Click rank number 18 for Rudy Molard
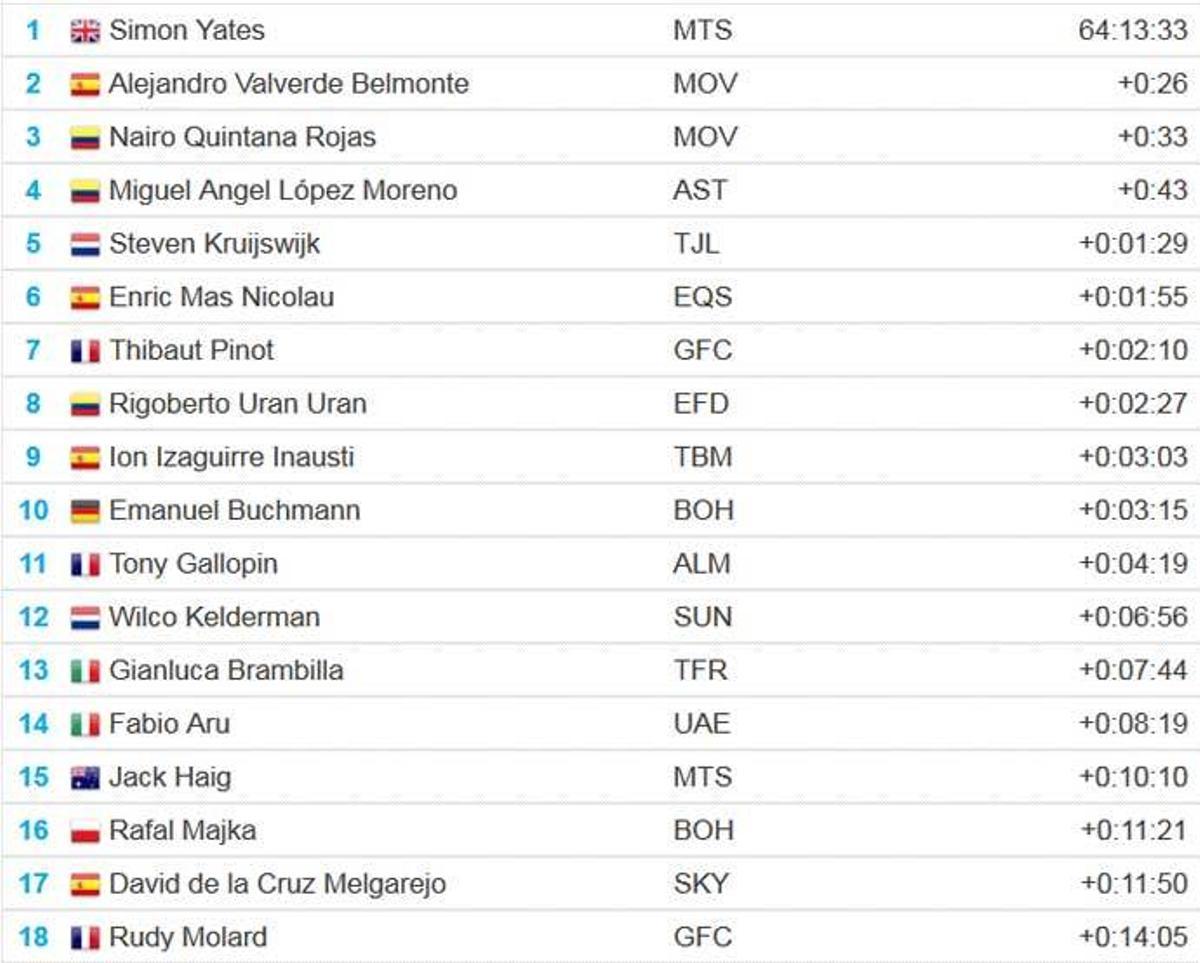 (33, 938)
